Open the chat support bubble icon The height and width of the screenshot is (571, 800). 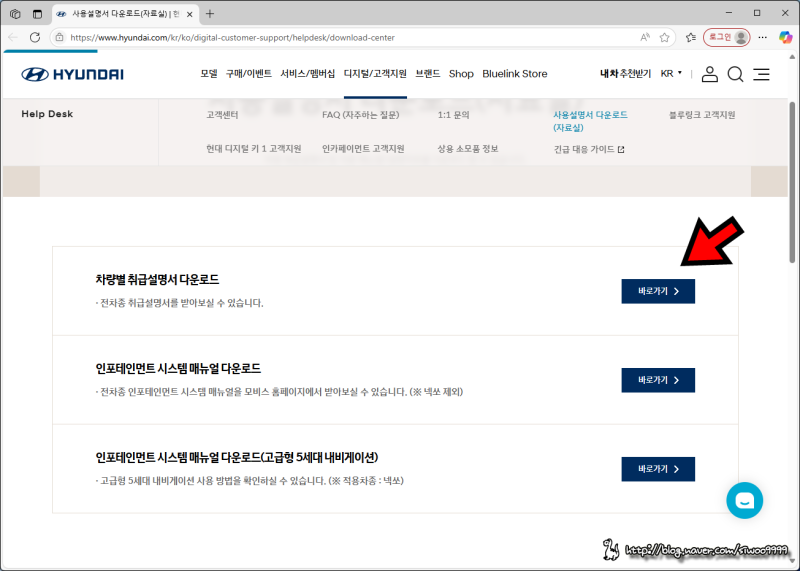(744, 500)
